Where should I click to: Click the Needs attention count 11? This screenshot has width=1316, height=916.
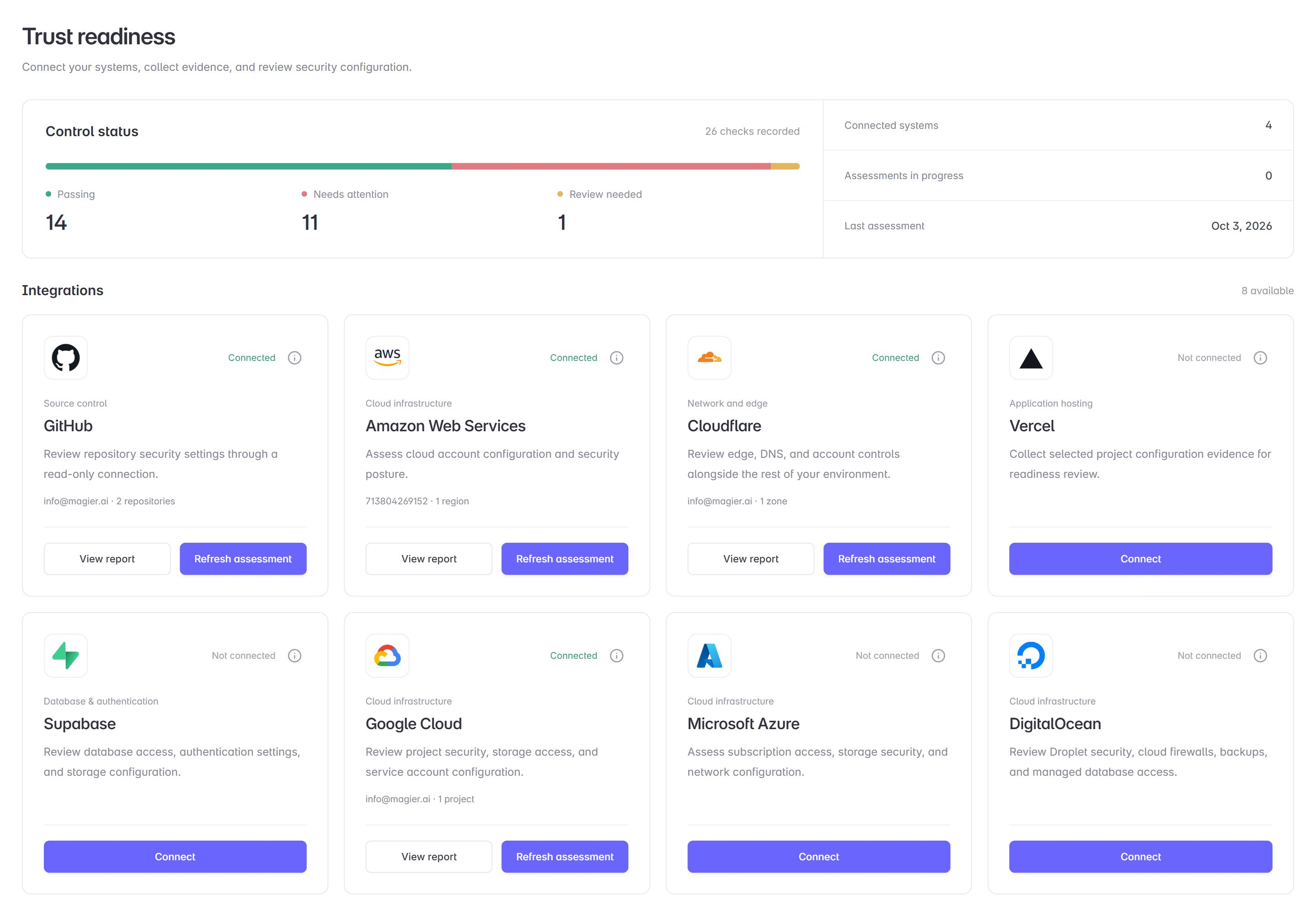point(310,222)
